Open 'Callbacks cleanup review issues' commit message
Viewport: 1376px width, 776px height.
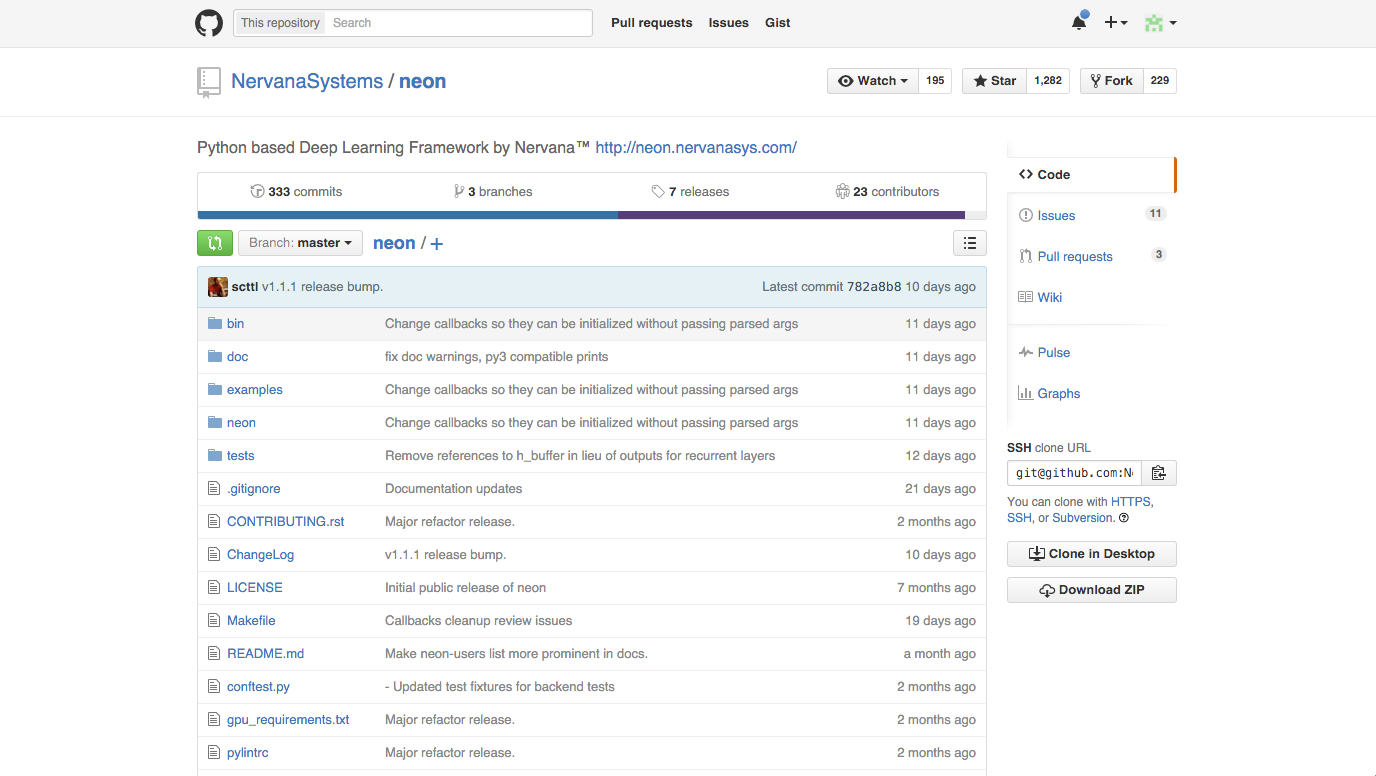[479, 621]
